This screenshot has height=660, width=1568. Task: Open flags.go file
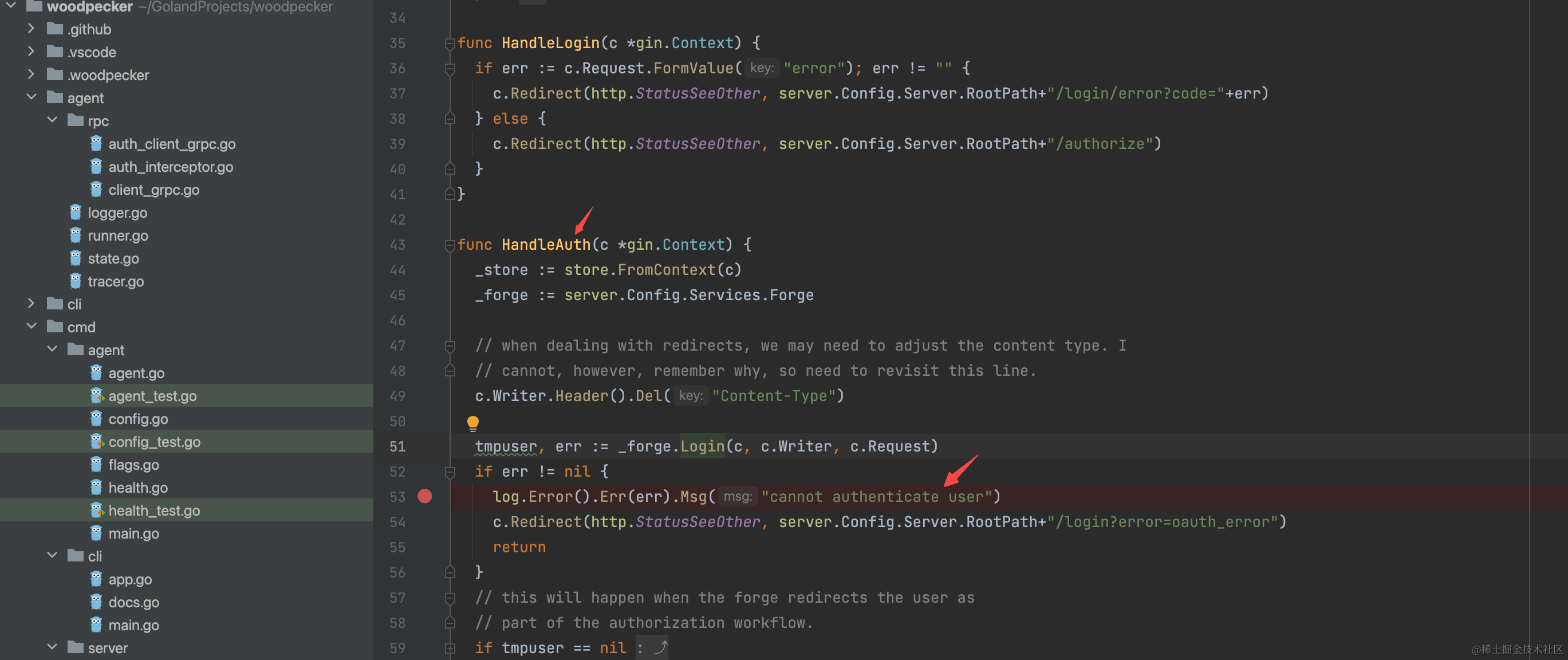point(133,465)
